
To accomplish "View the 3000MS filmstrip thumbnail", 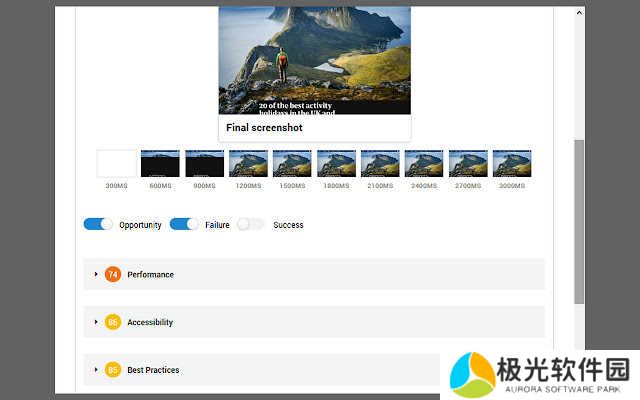I will (x=512, y=164).
